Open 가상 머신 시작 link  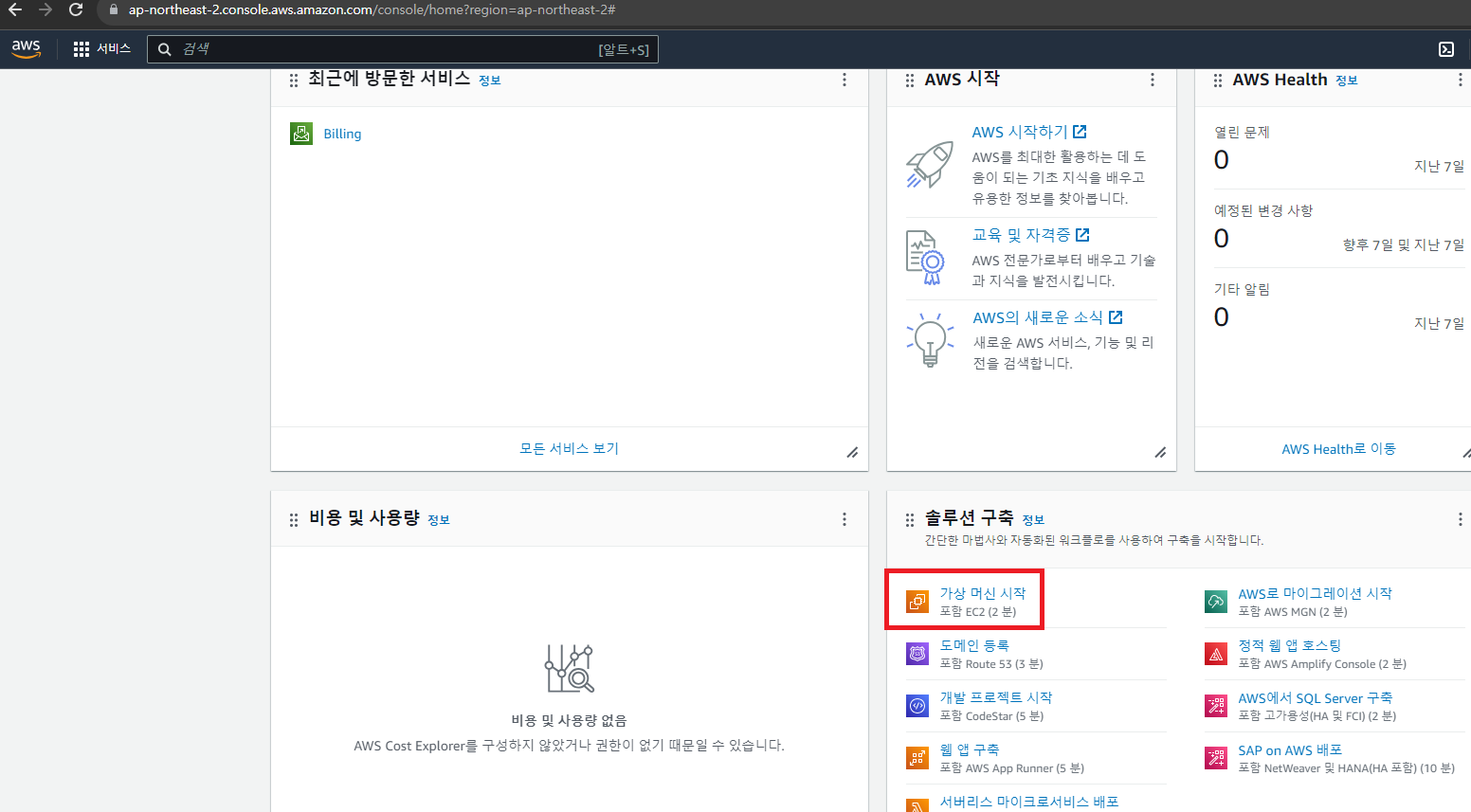pyautogui.click(x=982, y=593)
